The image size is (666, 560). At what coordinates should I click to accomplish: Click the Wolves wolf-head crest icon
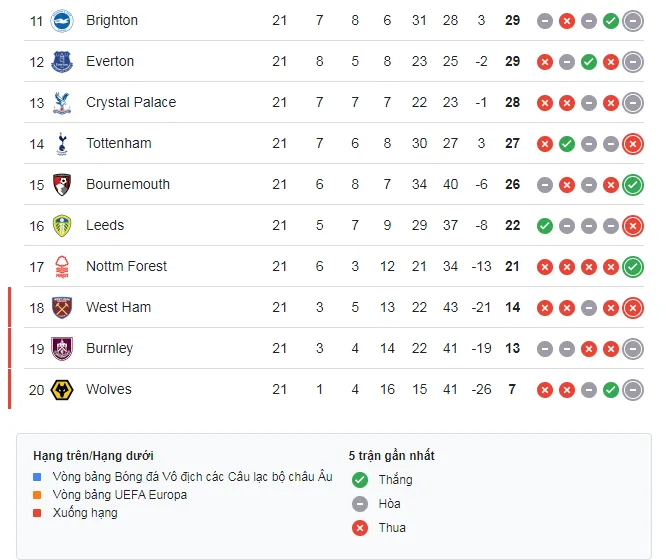pyautogui.click(x=62, y=389)
